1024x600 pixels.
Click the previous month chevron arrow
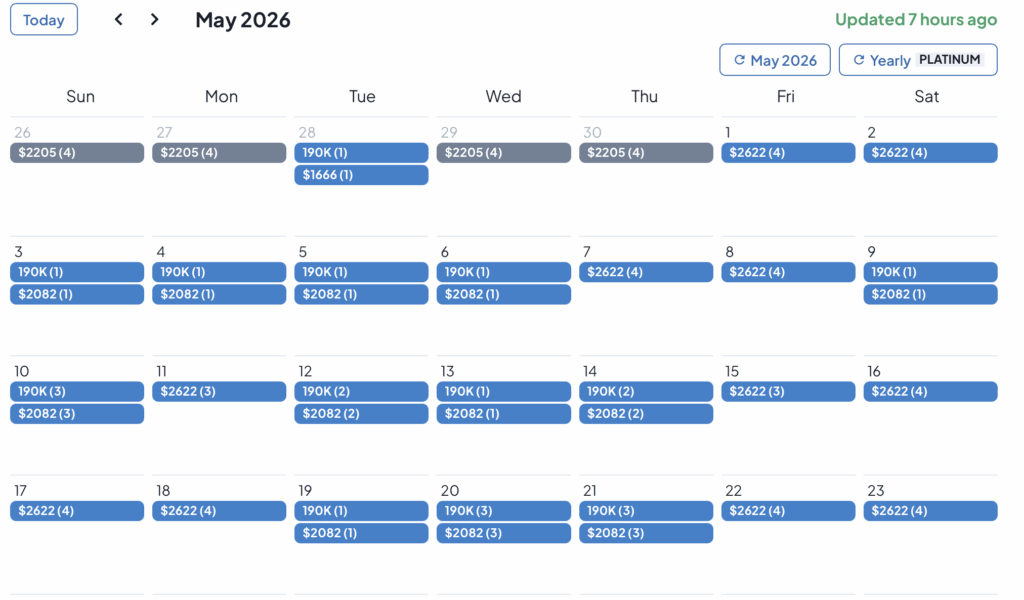coord(118,19)
